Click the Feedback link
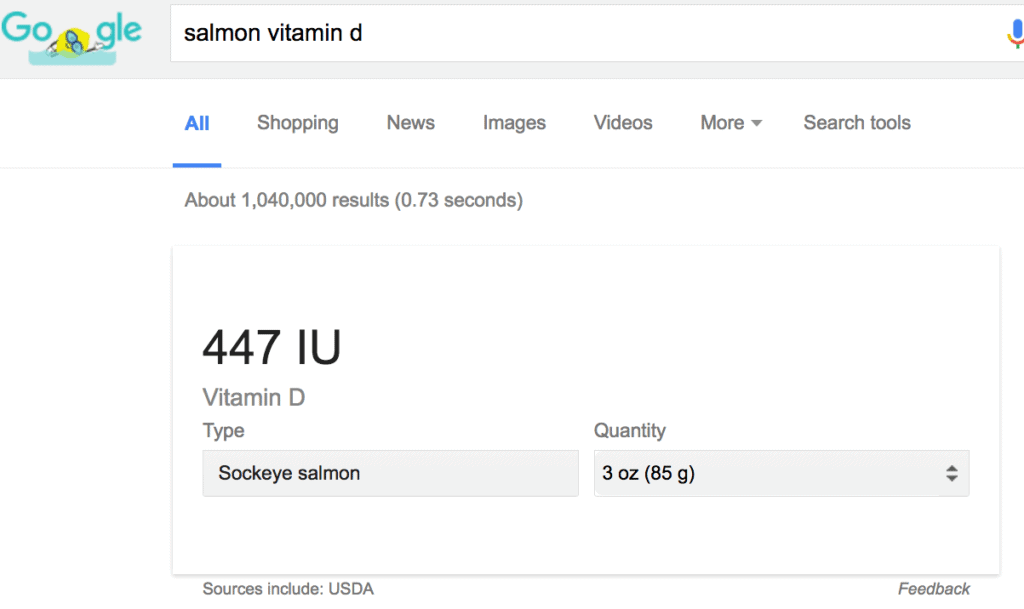 [933, 589]
